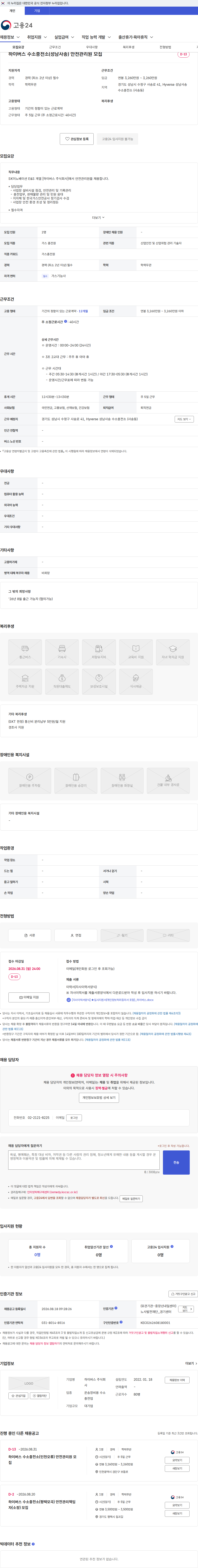Click the info icon beside 구인인증번호

click(x=121, y=1322)
